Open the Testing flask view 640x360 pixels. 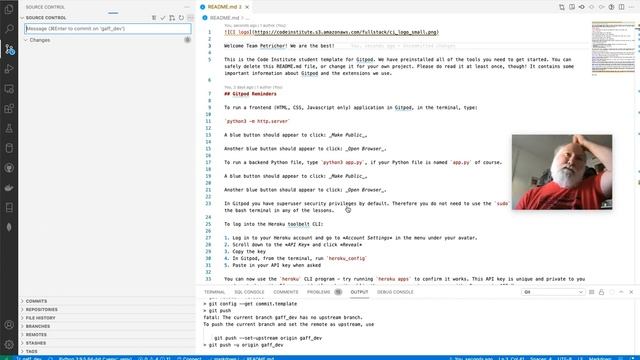9,129
